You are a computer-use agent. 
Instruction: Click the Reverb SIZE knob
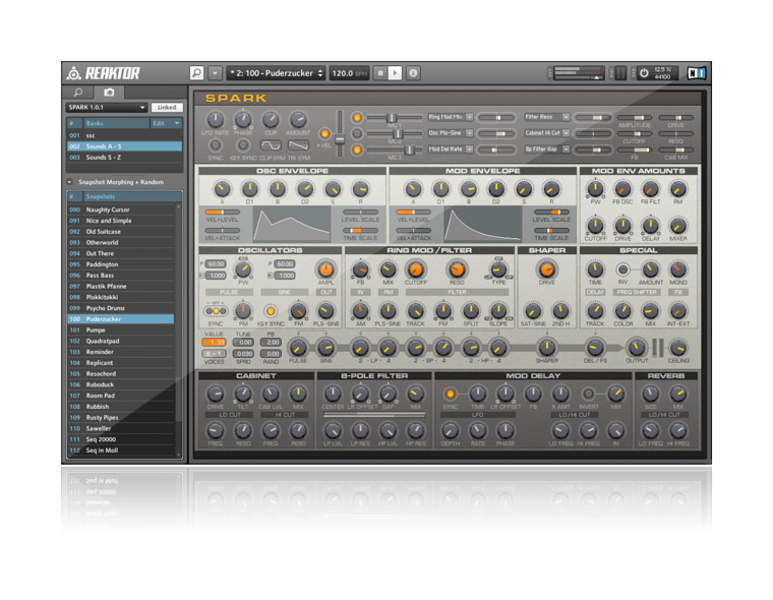(x=651, y=394)
